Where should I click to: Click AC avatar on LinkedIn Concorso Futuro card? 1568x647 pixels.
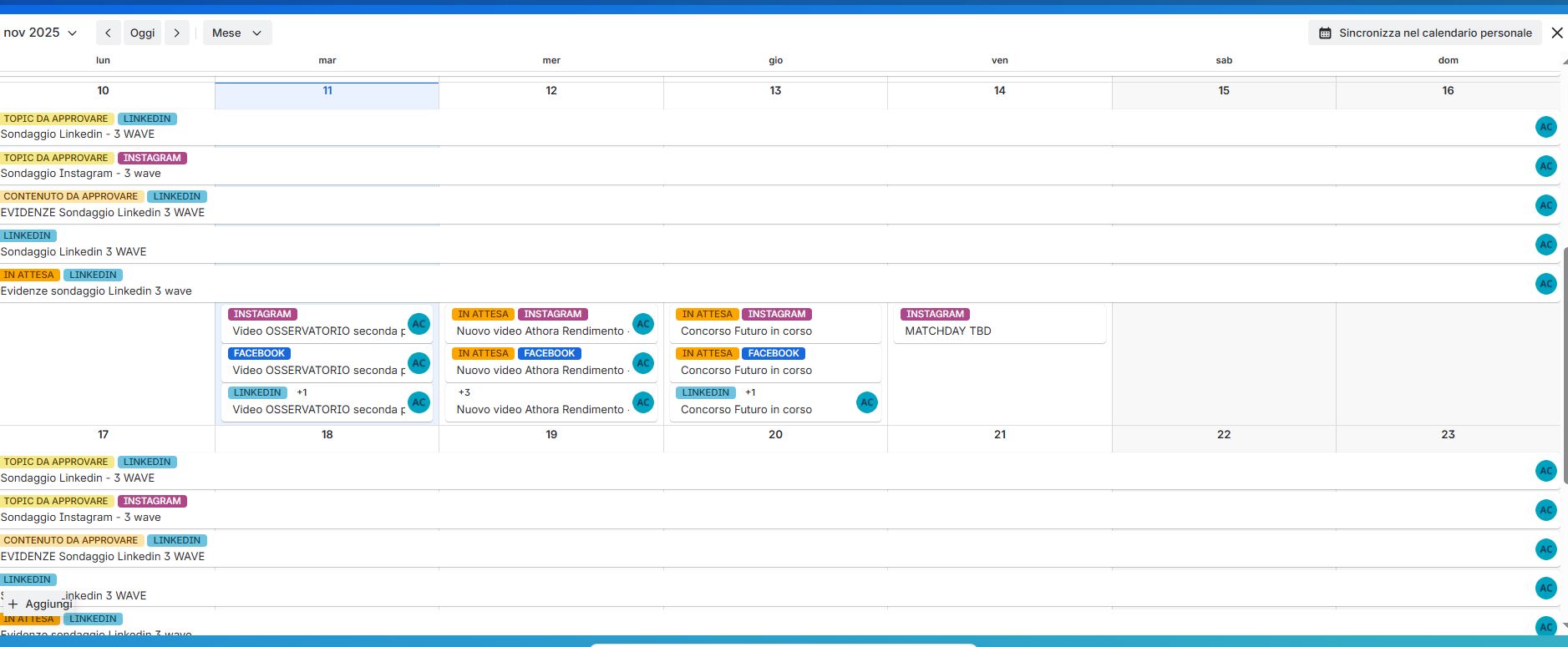click(867, 402)
